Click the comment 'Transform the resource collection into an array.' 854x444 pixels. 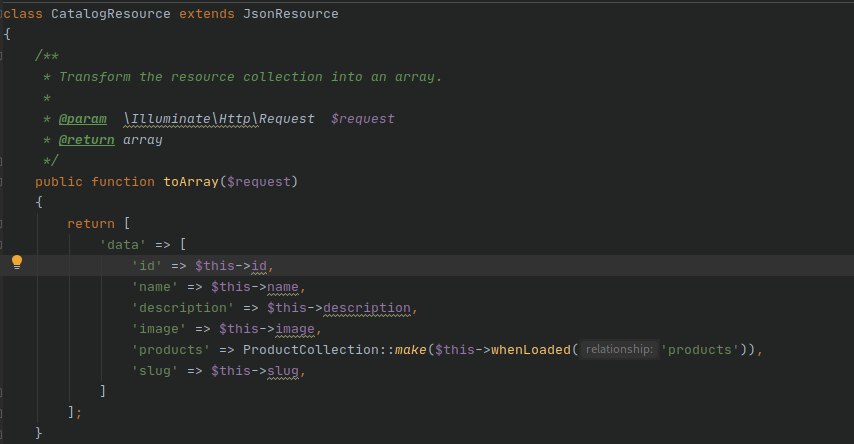(x=251, y=77)
